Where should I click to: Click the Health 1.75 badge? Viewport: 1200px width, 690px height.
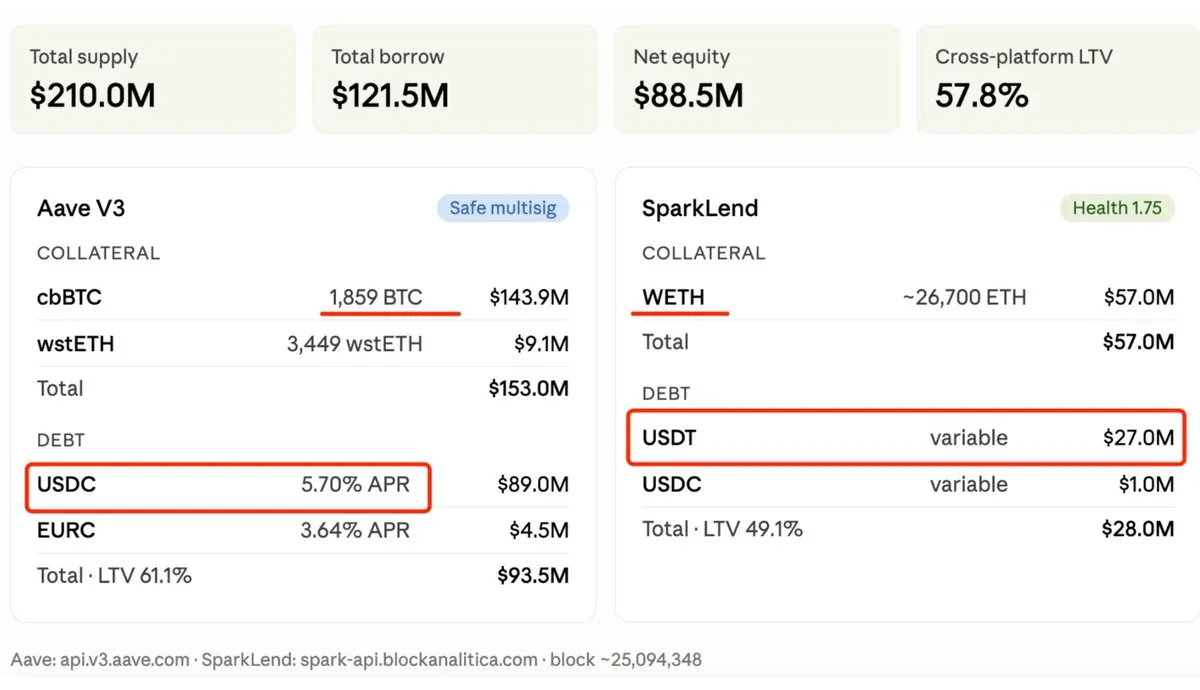coord(1117,208)
